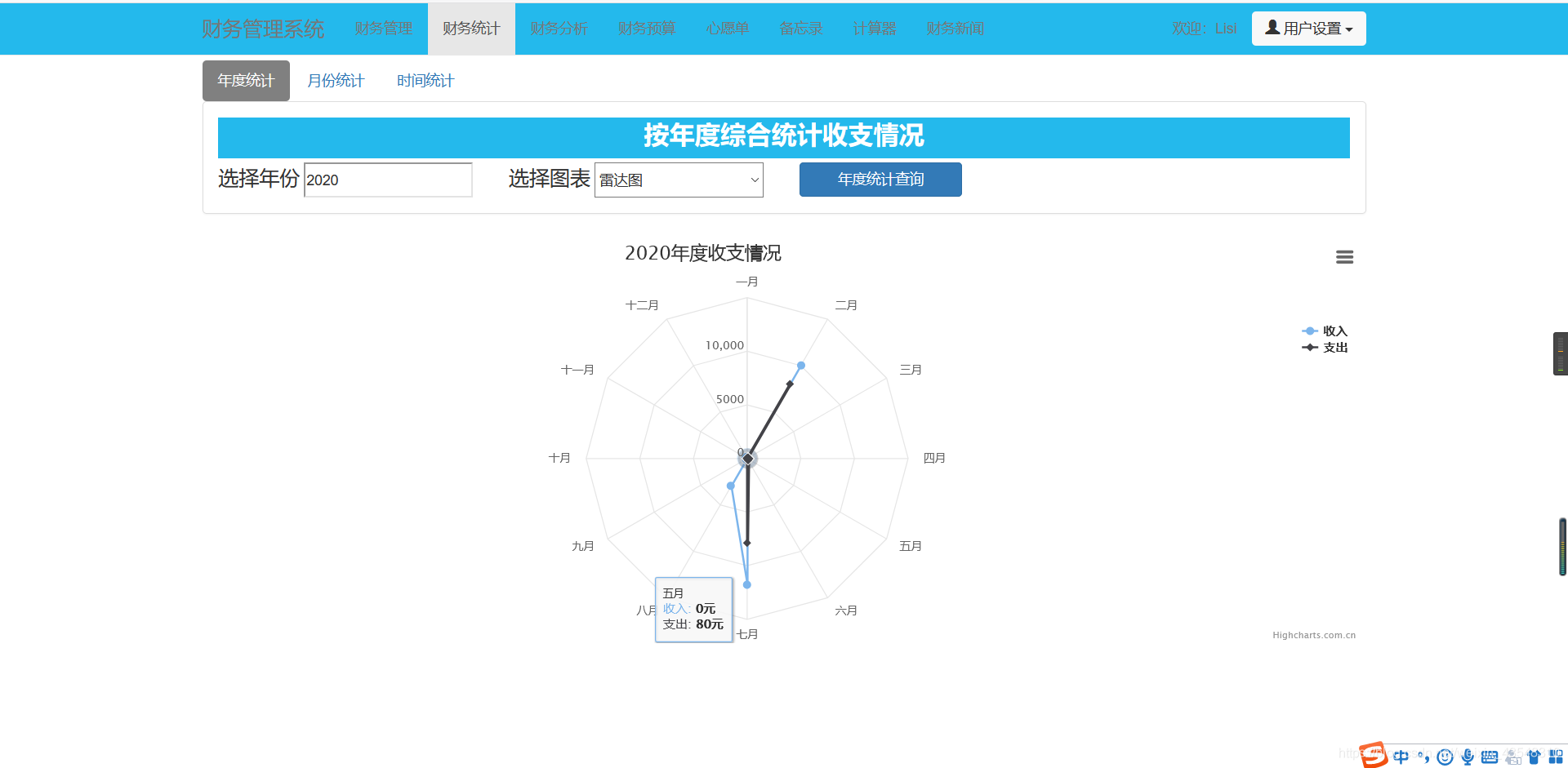Open the Sogou toolbox grid icon

coord(1554,757)
